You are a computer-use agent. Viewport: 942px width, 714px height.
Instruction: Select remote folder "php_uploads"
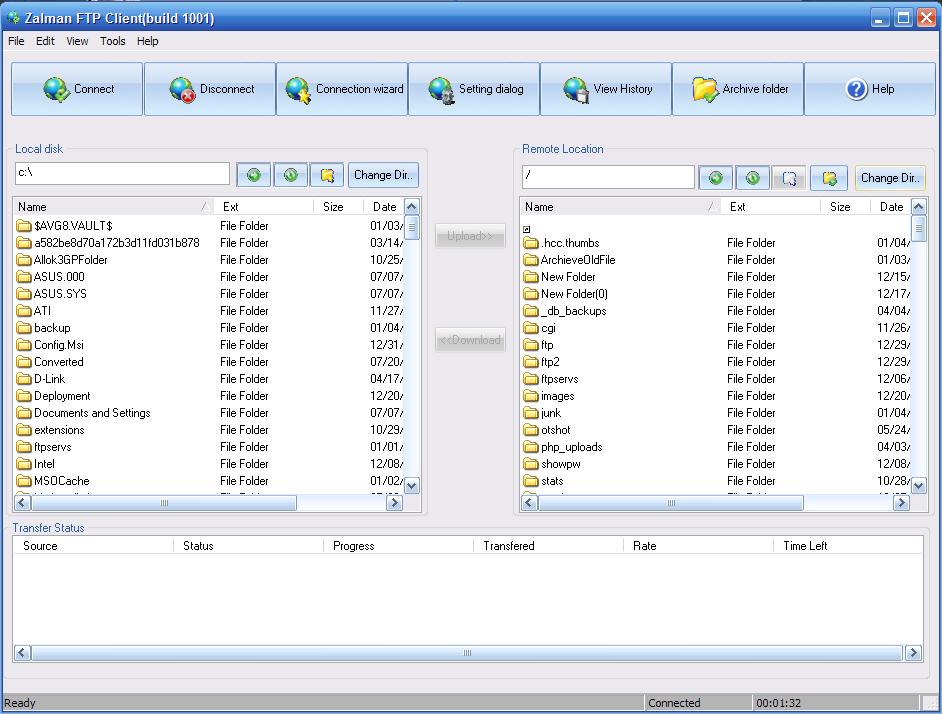(x=571, y=447)
